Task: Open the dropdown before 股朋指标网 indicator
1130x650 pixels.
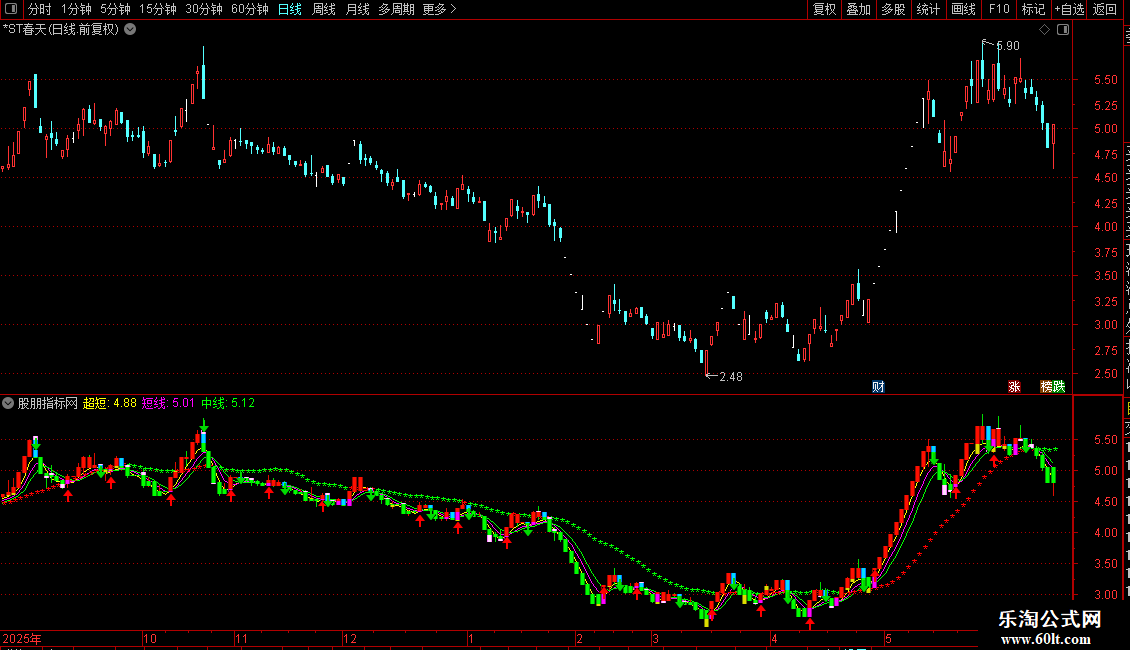Action: point(8,404)
